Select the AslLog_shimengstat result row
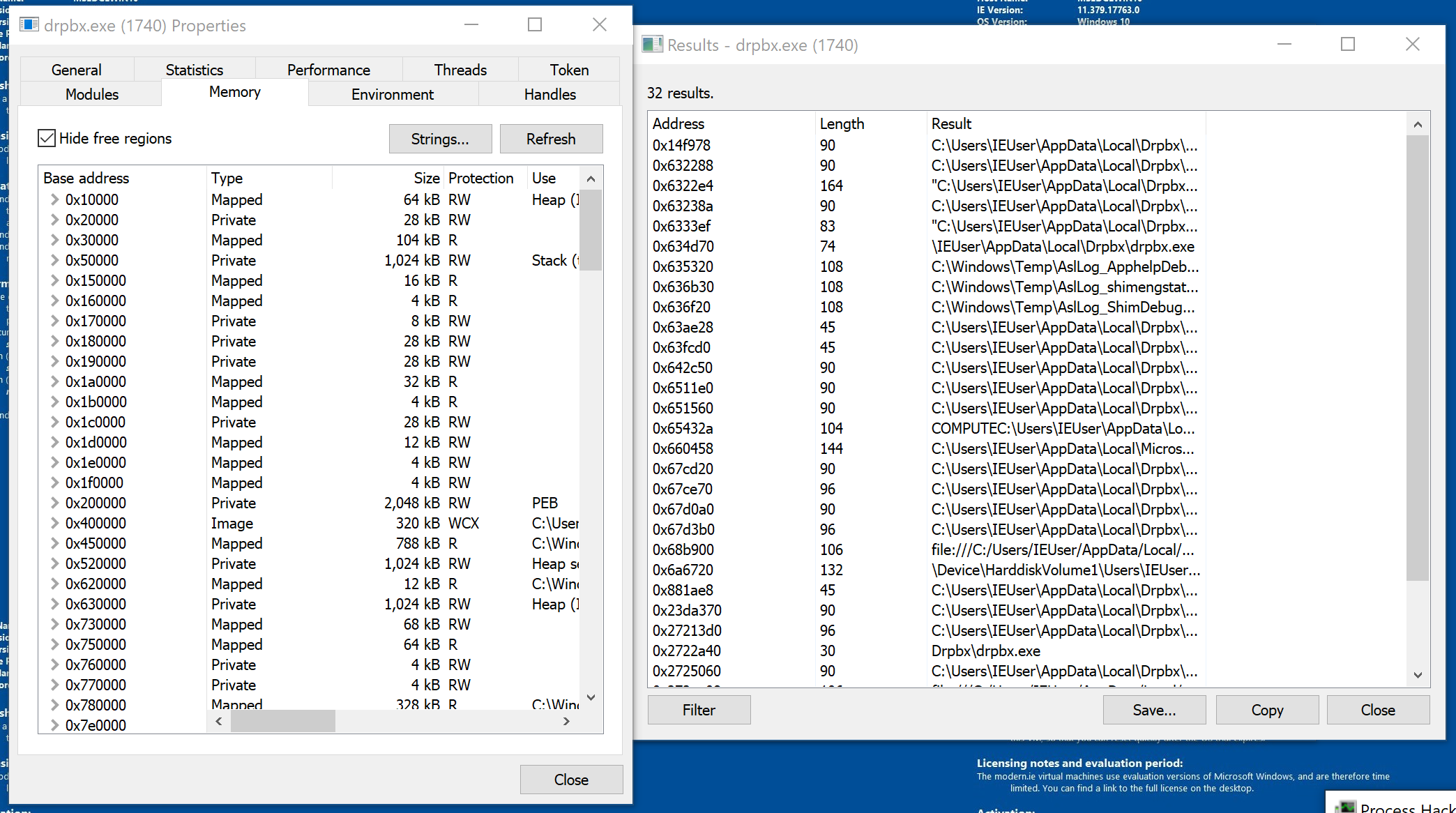The height and width of the screenshot is (813, 1456). click(x=927, y=287)
